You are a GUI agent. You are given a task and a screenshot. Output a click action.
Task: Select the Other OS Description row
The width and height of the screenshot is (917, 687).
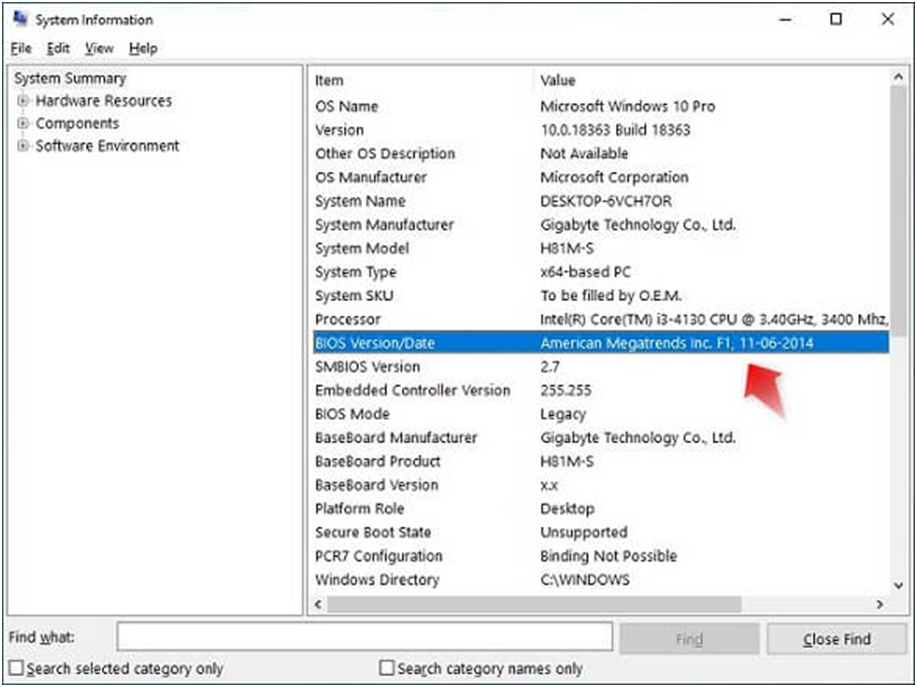(x=601, y=154)
